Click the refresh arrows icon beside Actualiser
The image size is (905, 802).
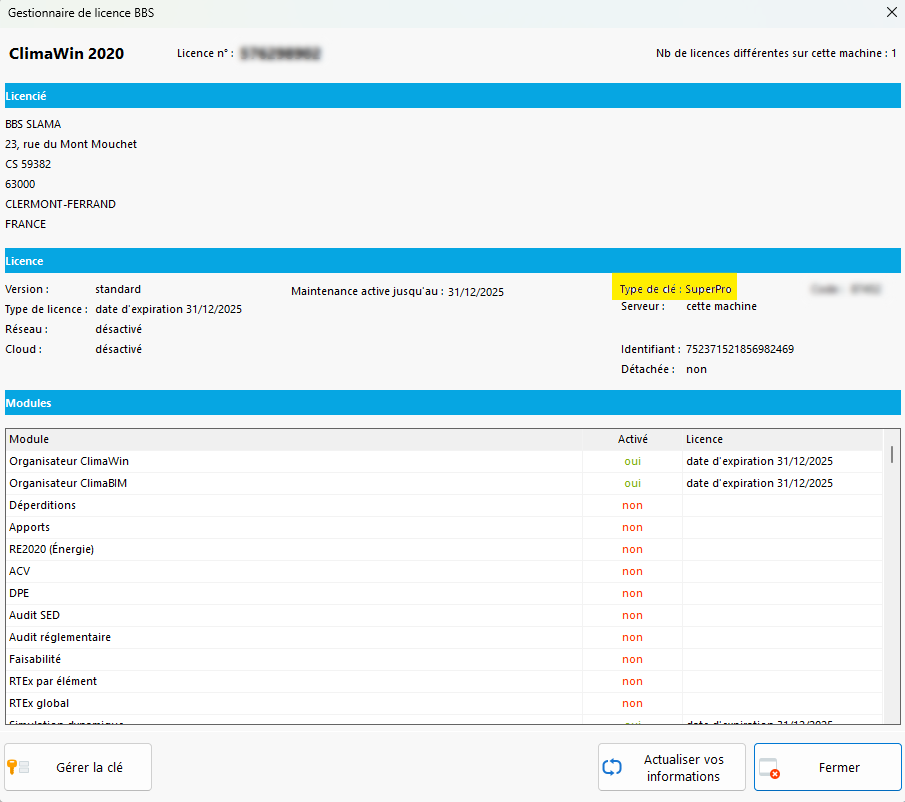[x=612, y=767]
